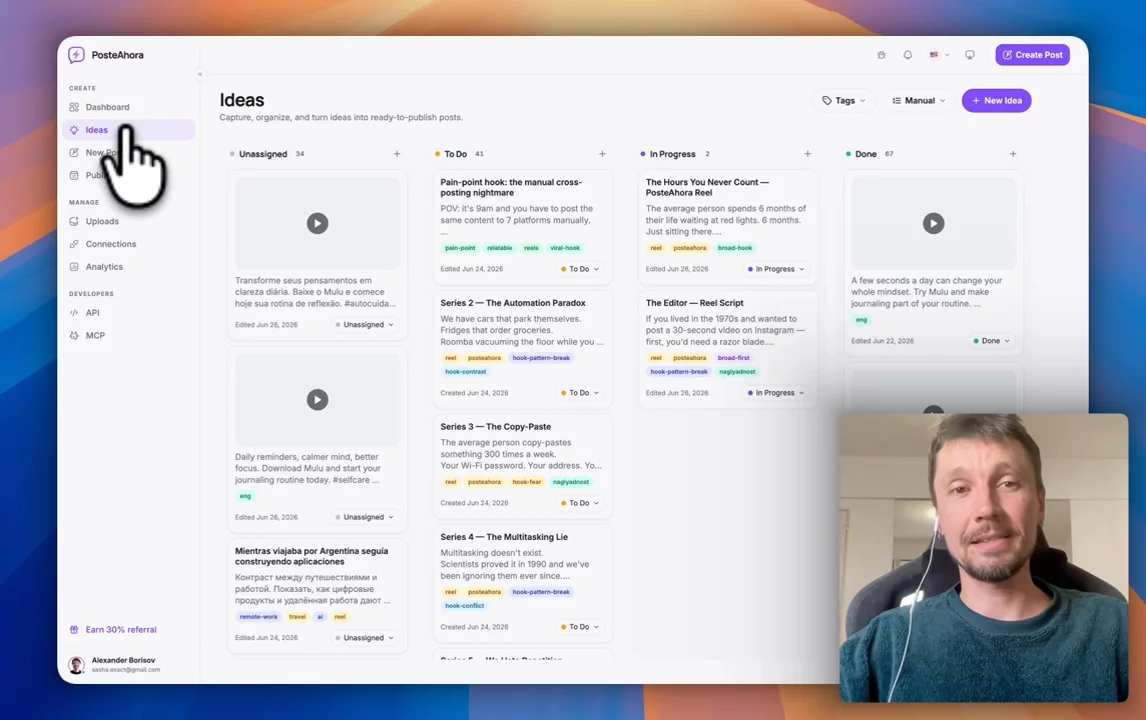The image size is (1146, 720).
Task: Click the bug report icon in header
Action: pyautogui.click(x=881, y=55)
